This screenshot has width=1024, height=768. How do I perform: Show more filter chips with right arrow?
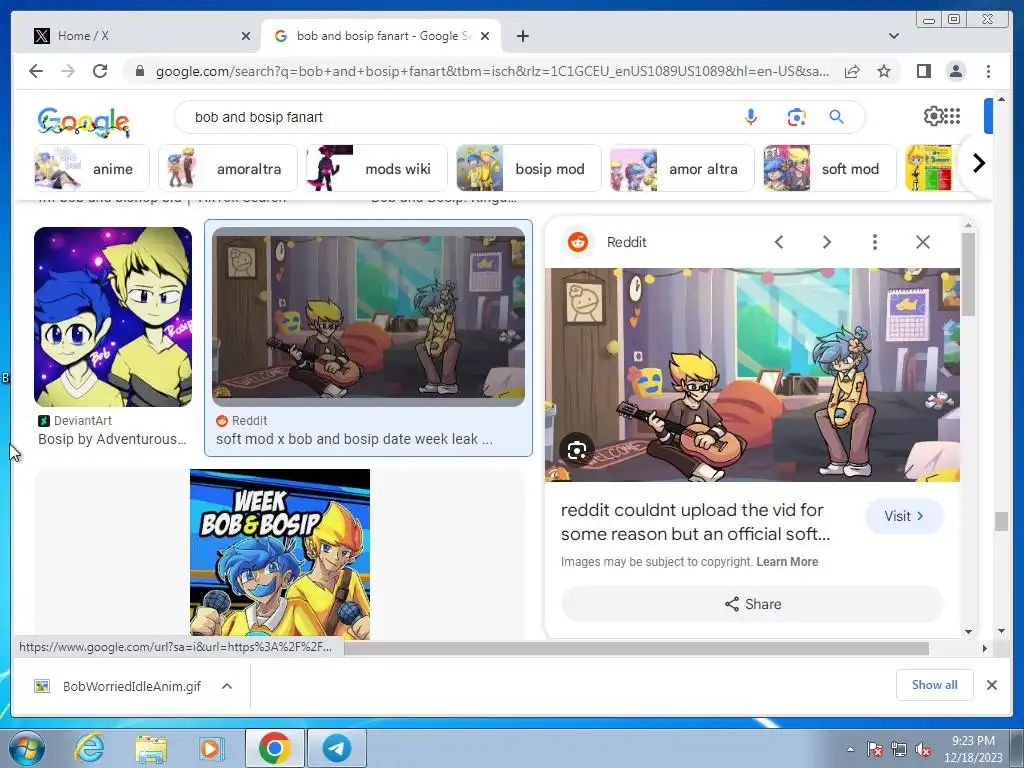pyautogui.click(x=978, y=163)
